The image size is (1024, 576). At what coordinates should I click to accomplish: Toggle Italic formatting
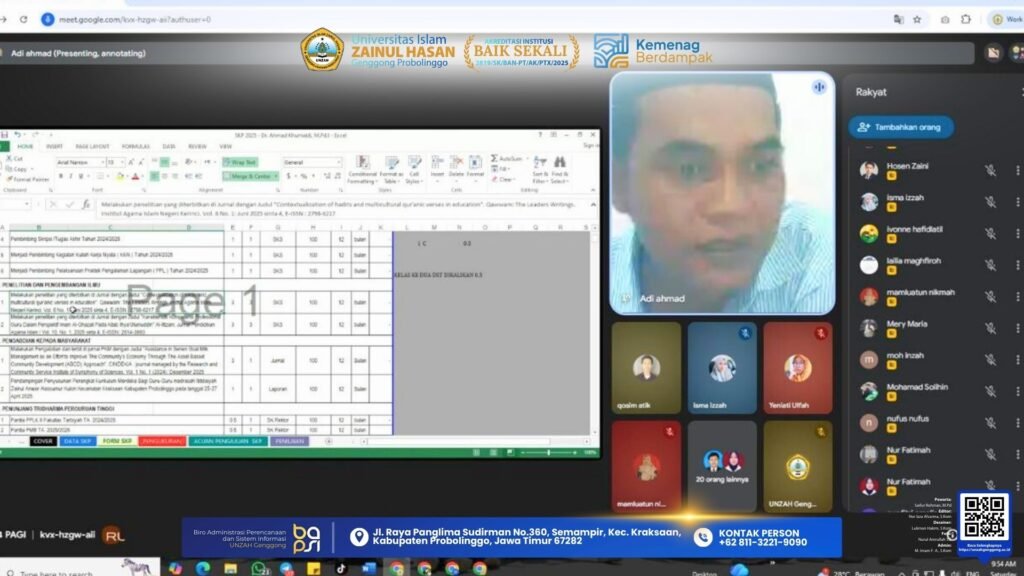72,174
